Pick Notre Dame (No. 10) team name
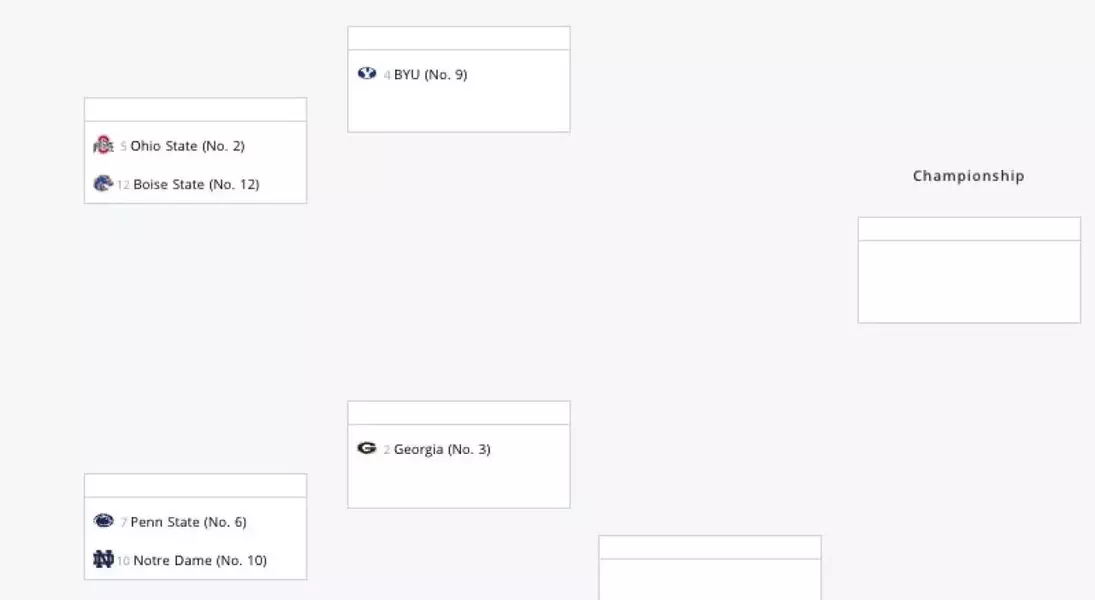Image resolution: width=1095 pixels, height=600 pixels. click(200, 560)
